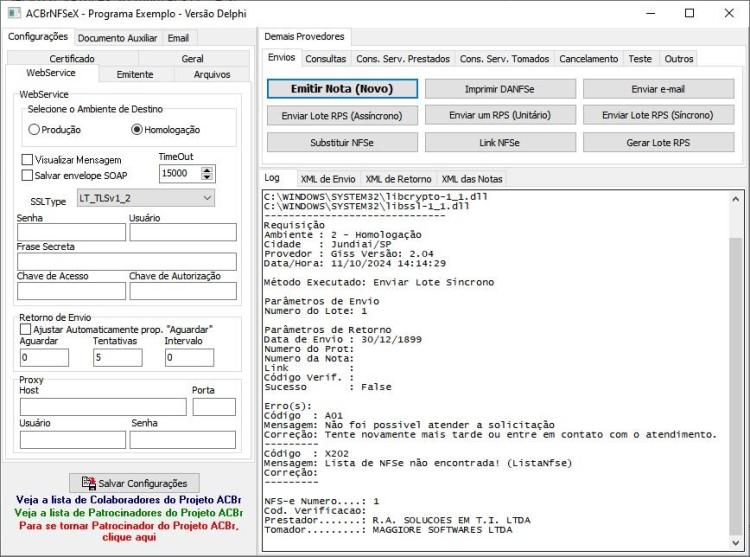Screen dimensions: 750x557
Task: Switch to the Teste tab
Action: [x=640, y=58]
